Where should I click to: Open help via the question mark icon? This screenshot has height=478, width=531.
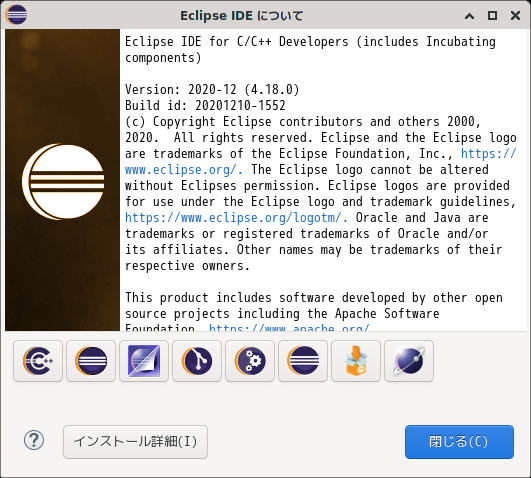pyautogui.click(x=34, y=440)
